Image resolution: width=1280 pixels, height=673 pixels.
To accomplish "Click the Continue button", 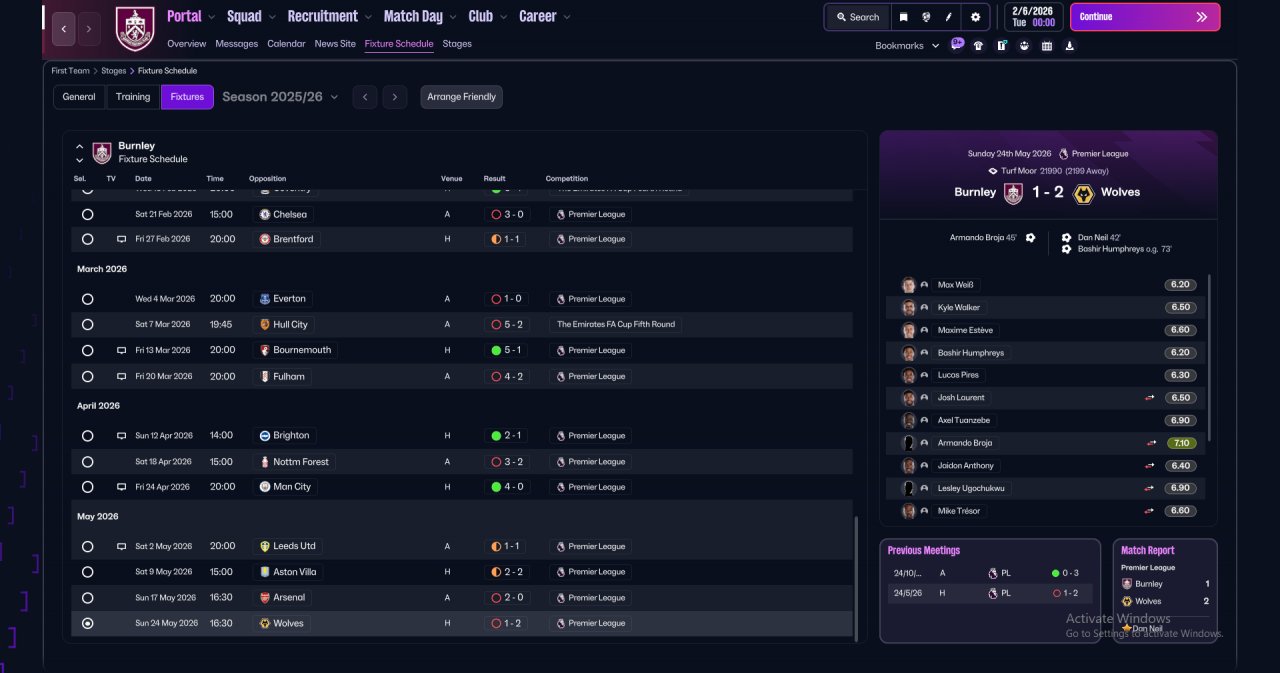I will (x=1145, y=17).
